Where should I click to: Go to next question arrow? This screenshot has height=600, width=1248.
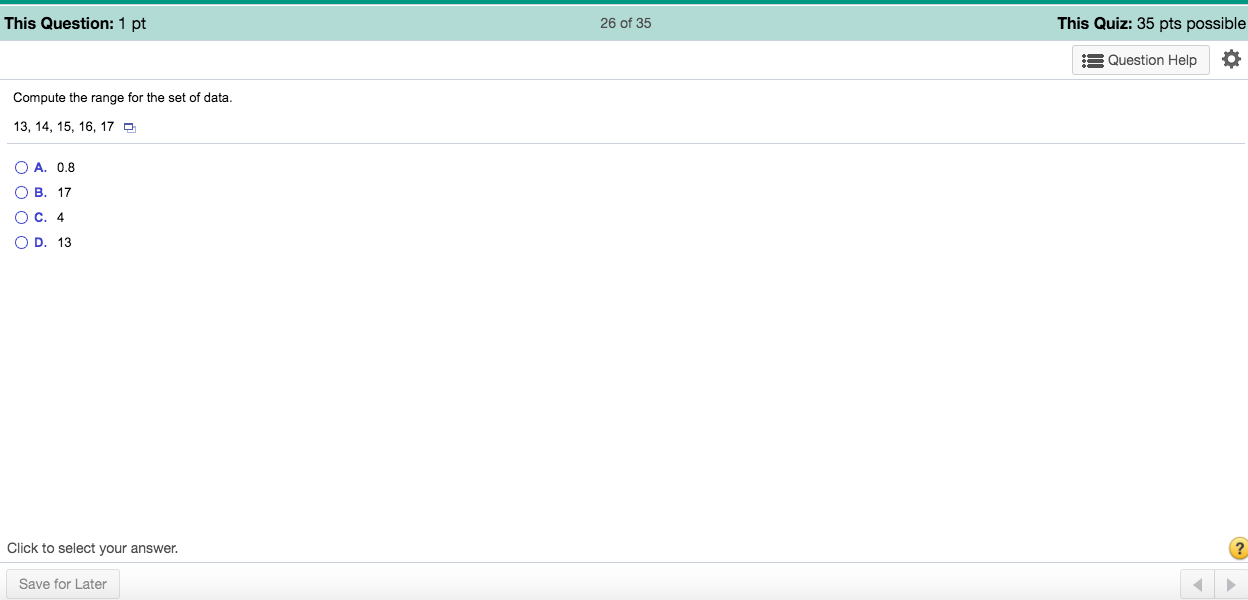pos(1231,584)
